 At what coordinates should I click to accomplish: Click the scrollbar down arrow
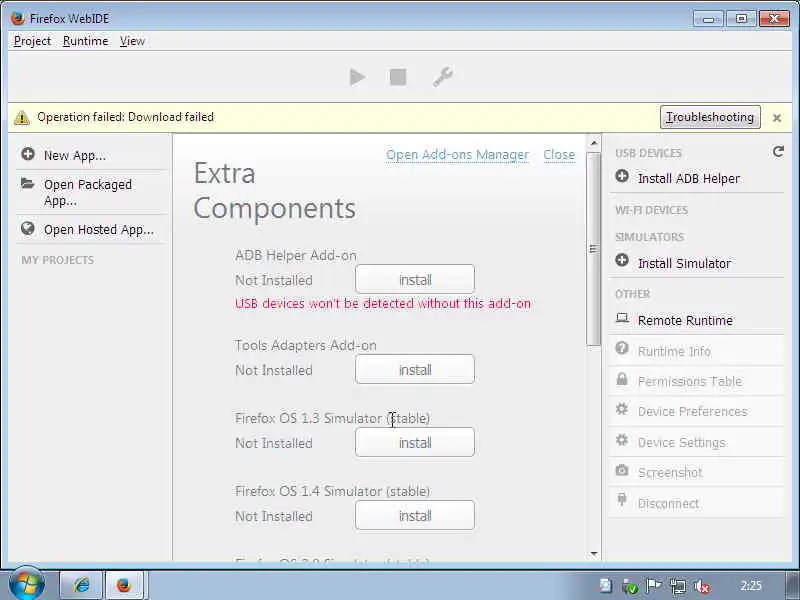click(x=593, y=554)
